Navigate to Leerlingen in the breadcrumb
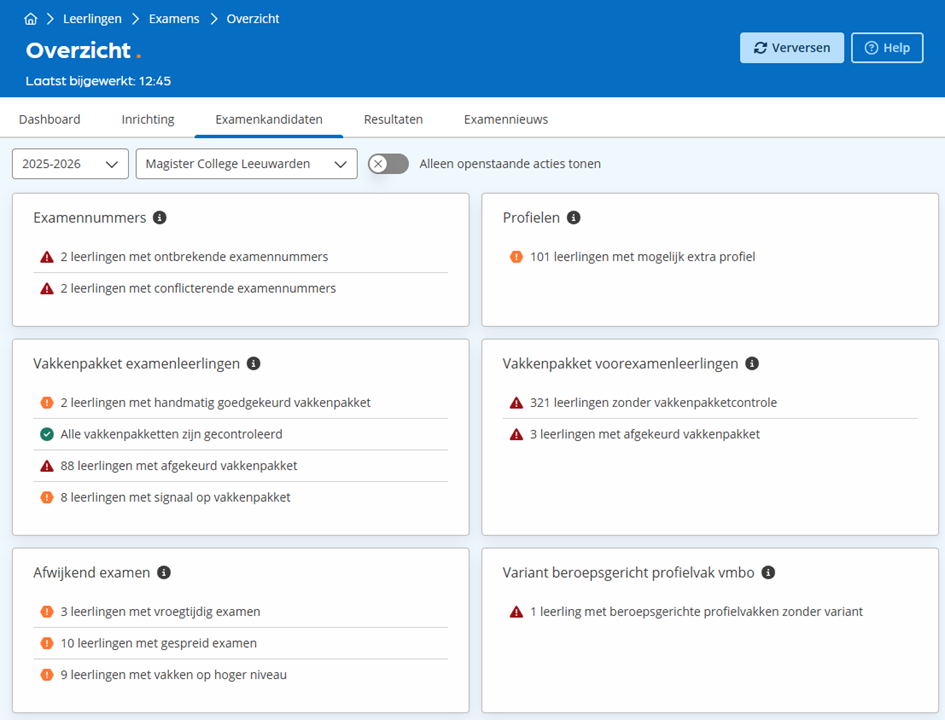Screen dimensions: 945x720 point(92,19)
